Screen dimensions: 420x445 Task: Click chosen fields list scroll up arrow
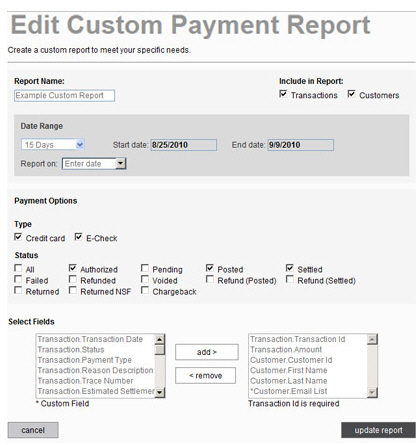372,340
